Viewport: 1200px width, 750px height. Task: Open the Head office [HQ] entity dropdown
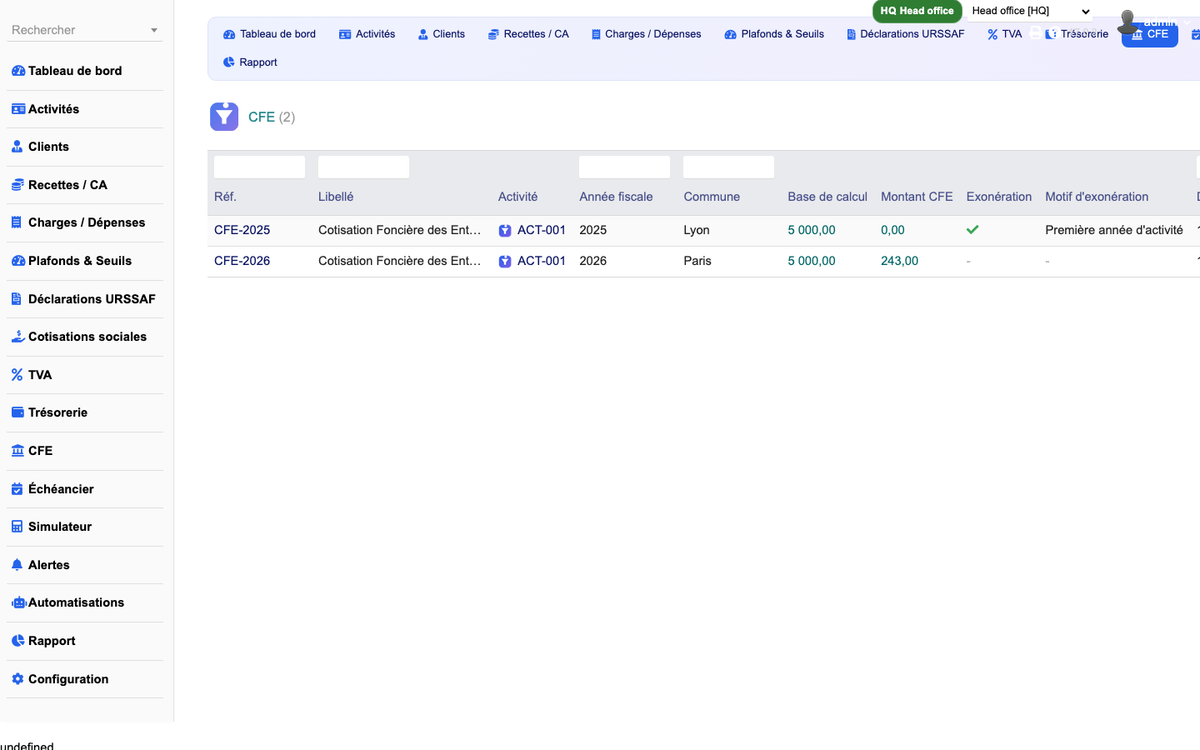(x=1030, y=11)
